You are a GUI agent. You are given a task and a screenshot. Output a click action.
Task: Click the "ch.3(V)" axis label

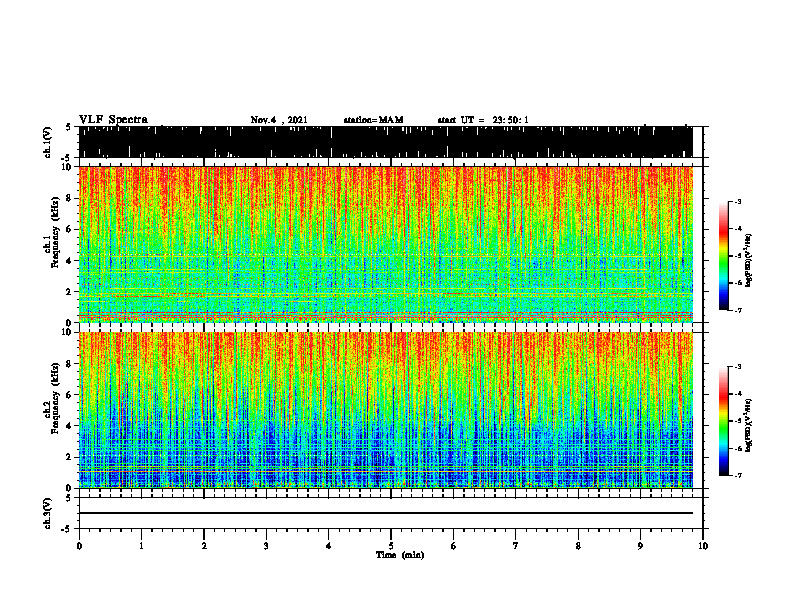[x=48, y=514]
